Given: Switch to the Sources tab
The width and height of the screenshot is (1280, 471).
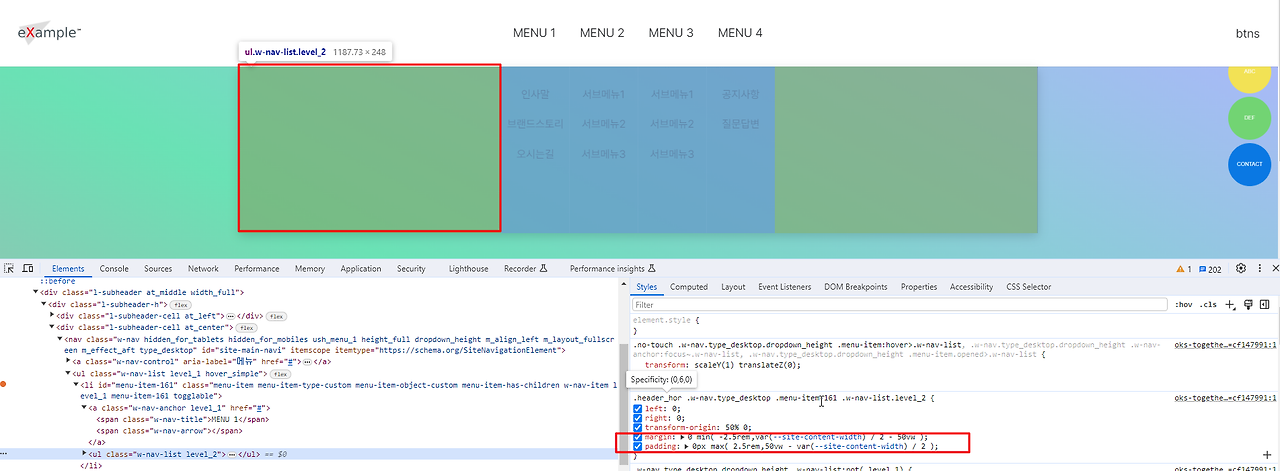Looking at the screenshot, I should coord(158,269).
